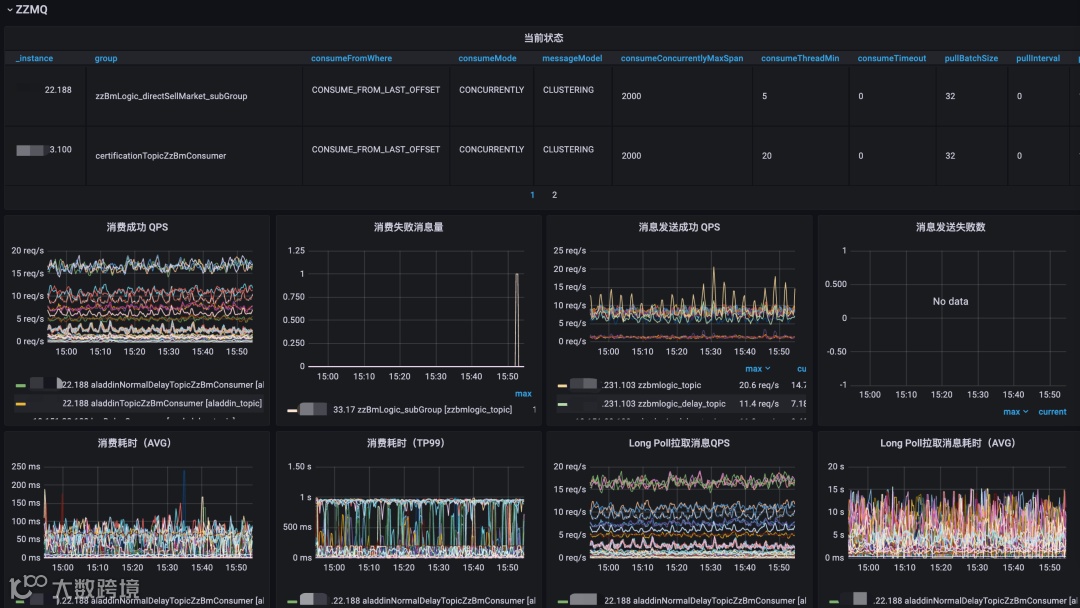Open the Long Poll拉取消息QPS panel title menu
The width and height of the screenshot is (1080, 608).
point(678,443)
